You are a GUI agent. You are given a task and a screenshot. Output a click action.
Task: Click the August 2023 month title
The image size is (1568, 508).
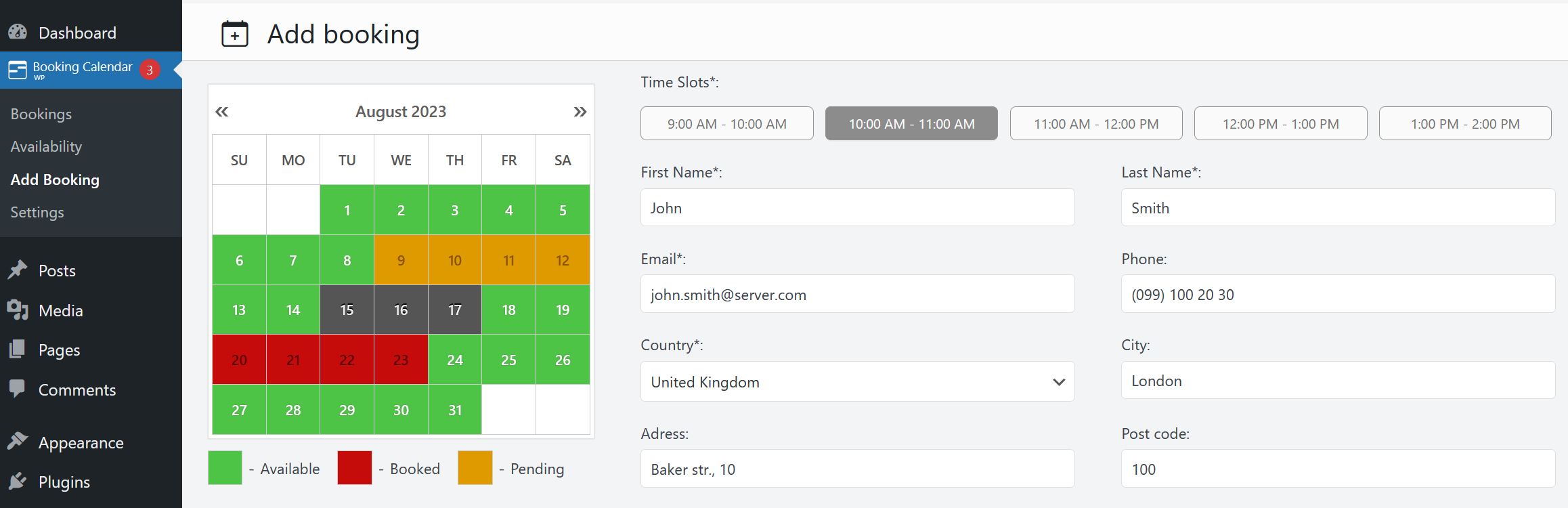[401, 112]
